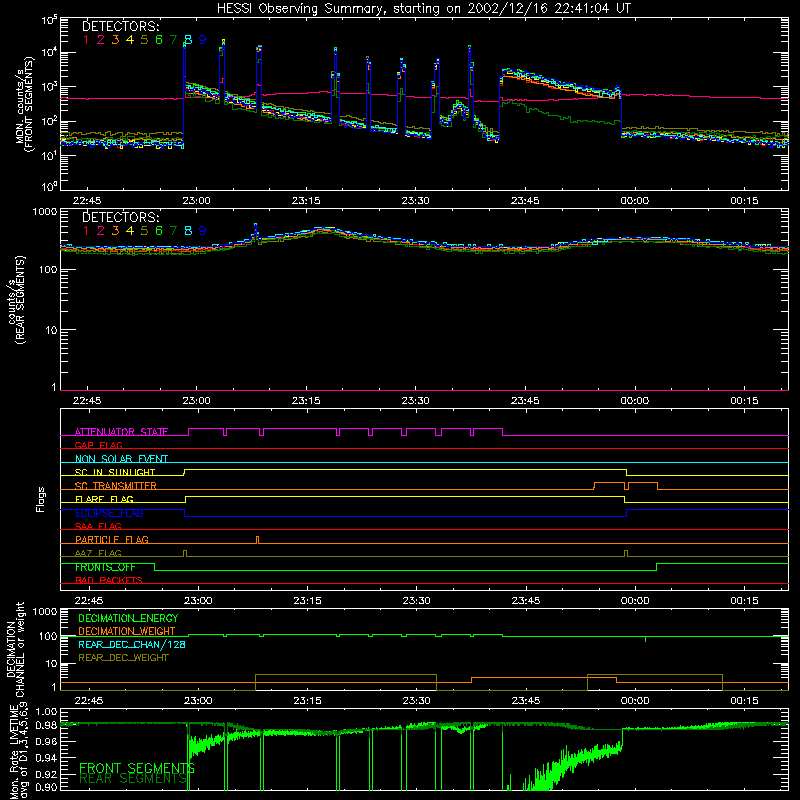This screenshot has height=800, width=800.
Task: Click the NON_SOLAR_EVENT flag label
Action: click(x=121, y=459)
